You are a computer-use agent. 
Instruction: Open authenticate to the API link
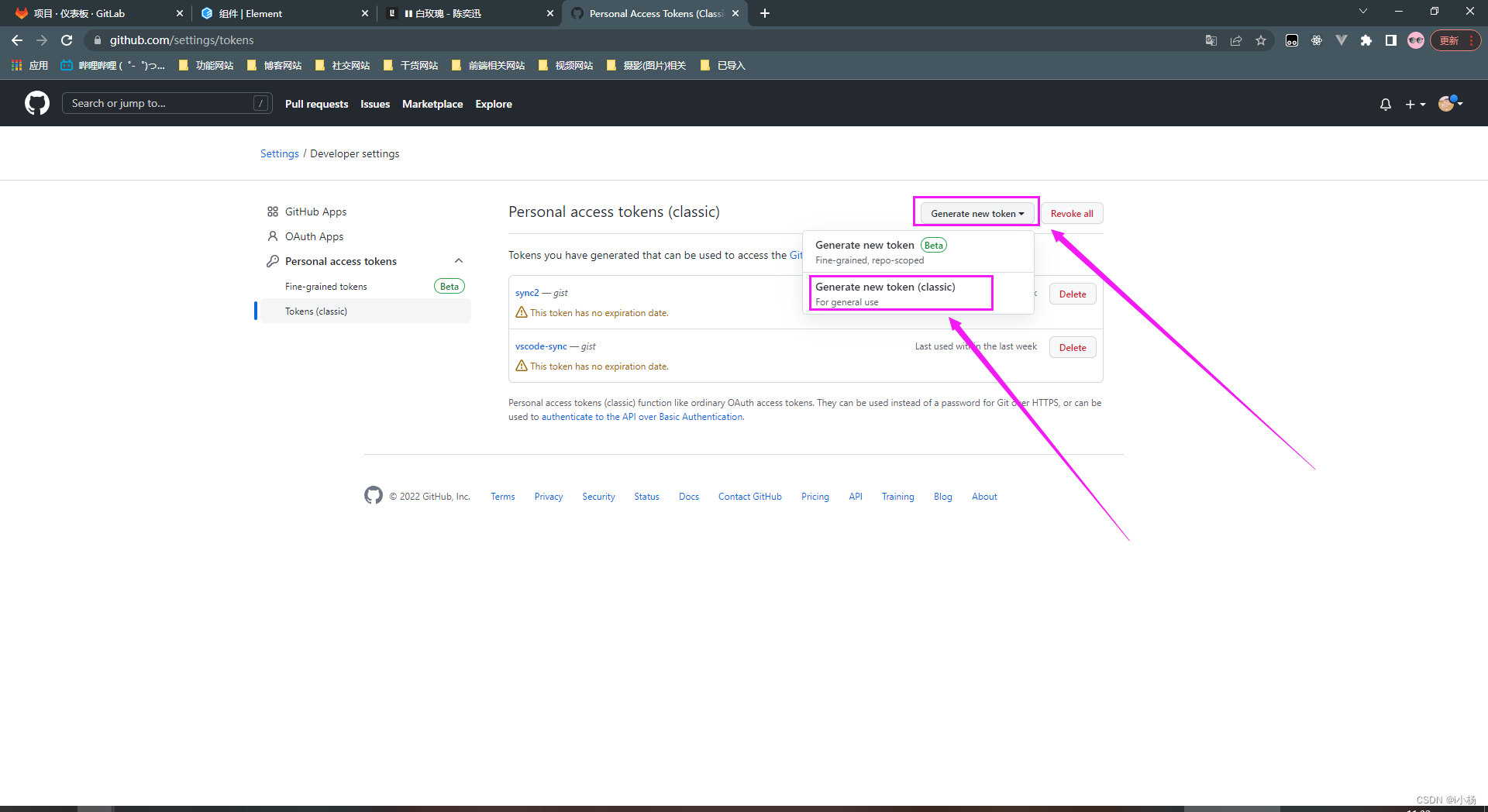point(642,417)
